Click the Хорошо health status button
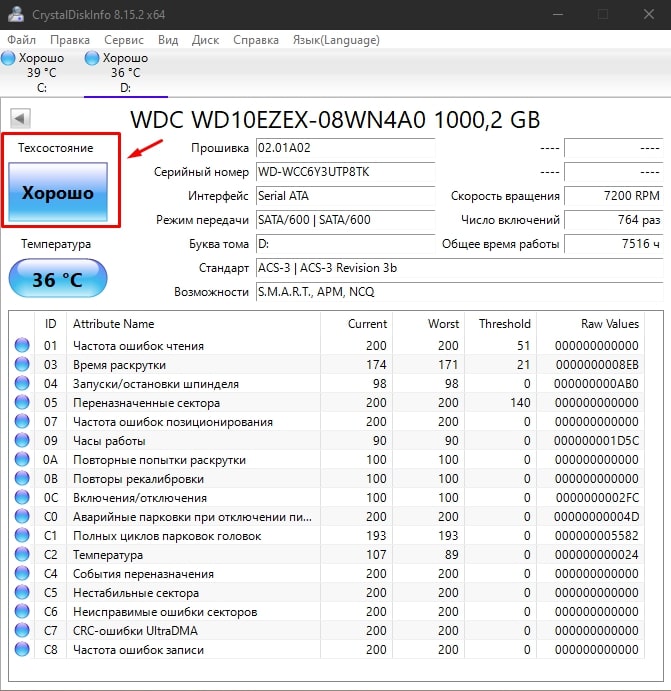This screenshot has height=691, width=671. tap(58, 192)
